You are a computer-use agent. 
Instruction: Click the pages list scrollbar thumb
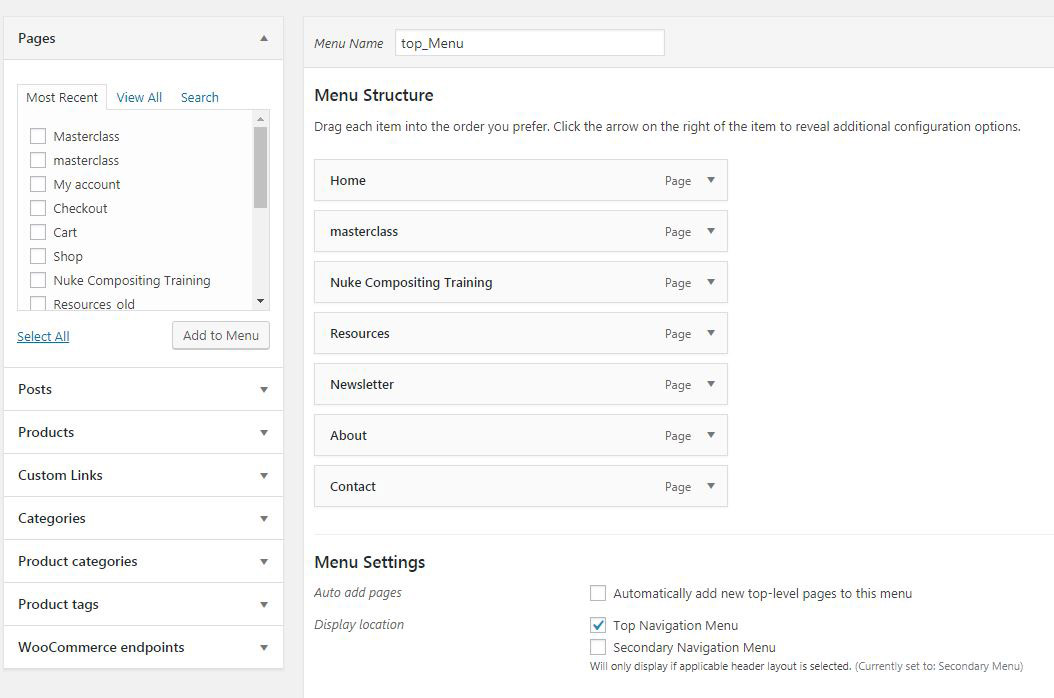point(261,167)
